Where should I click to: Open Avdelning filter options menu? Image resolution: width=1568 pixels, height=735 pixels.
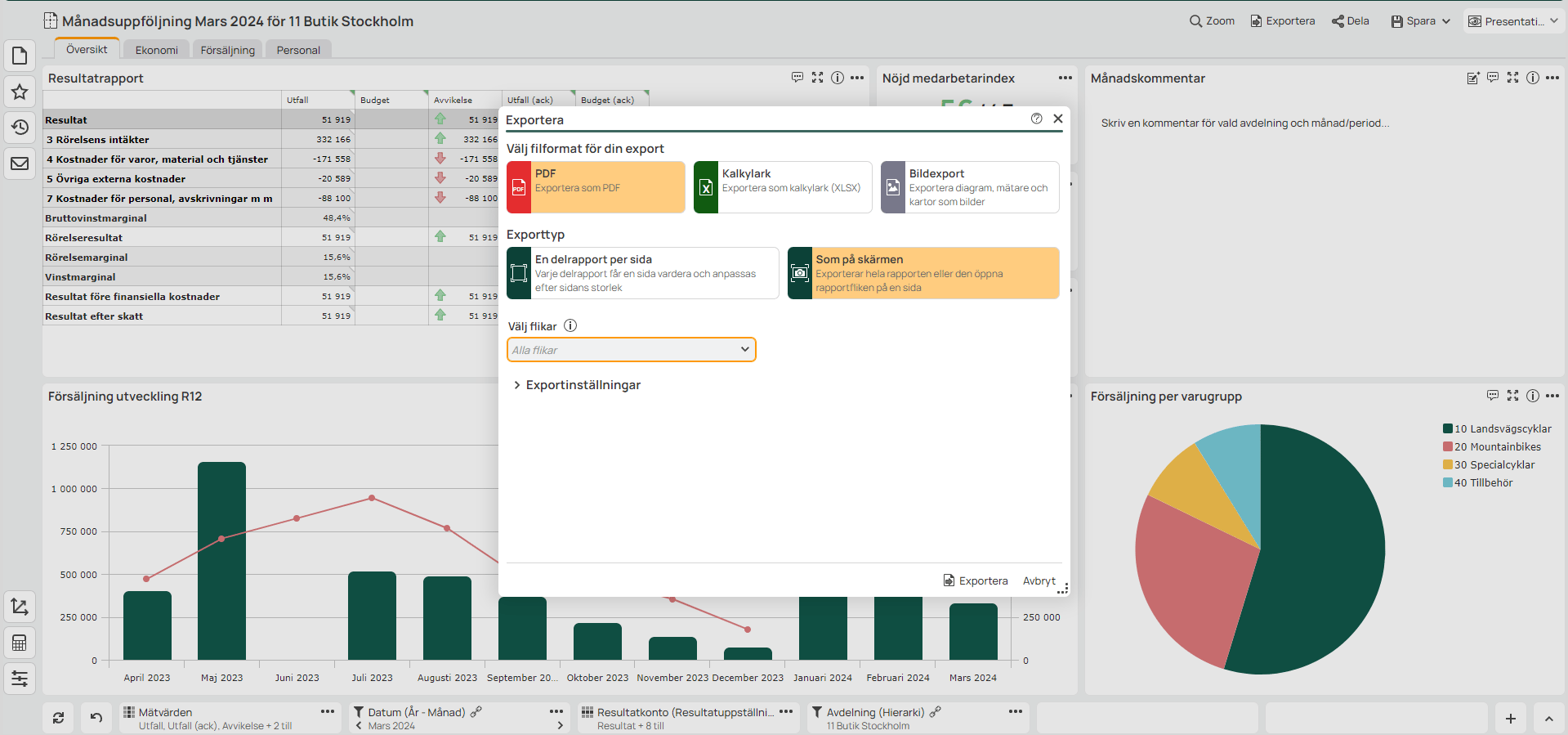tap(1016, 711)
